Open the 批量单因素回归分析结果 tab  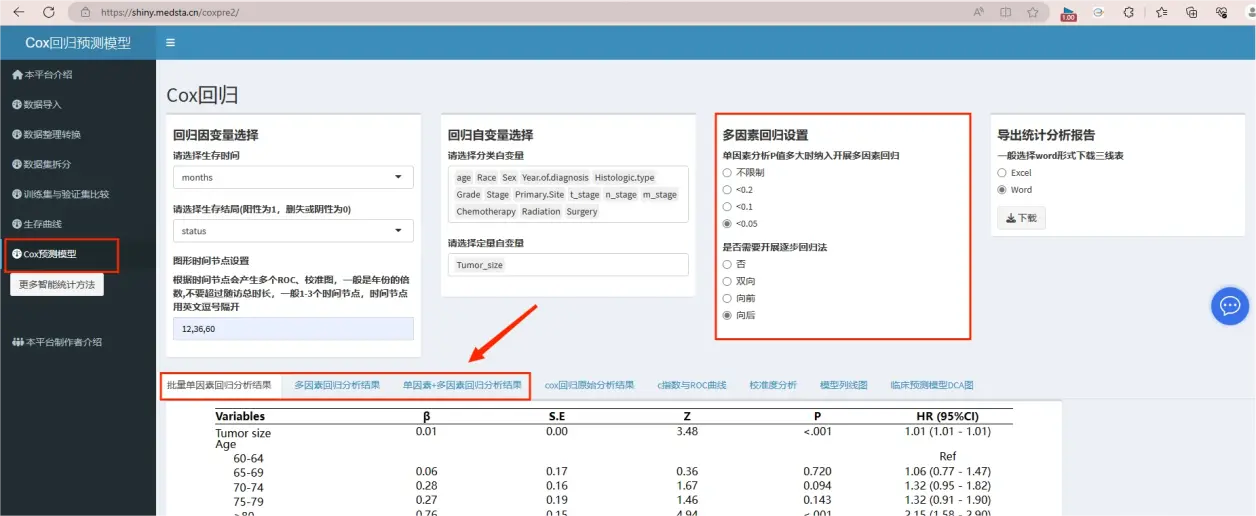(x=219, y=385)
